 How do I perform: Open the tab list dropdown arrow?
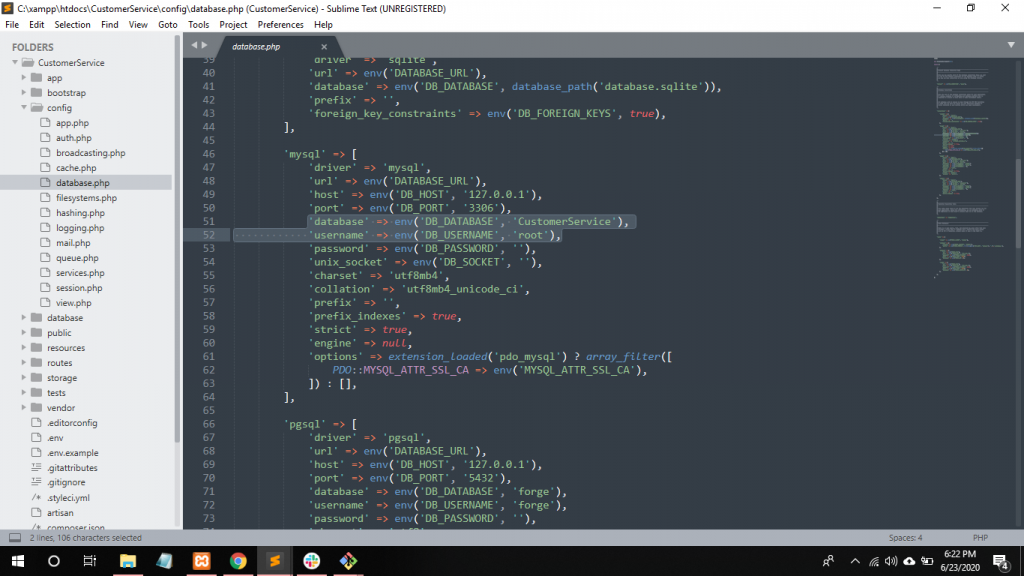(x=1011, y=45)
